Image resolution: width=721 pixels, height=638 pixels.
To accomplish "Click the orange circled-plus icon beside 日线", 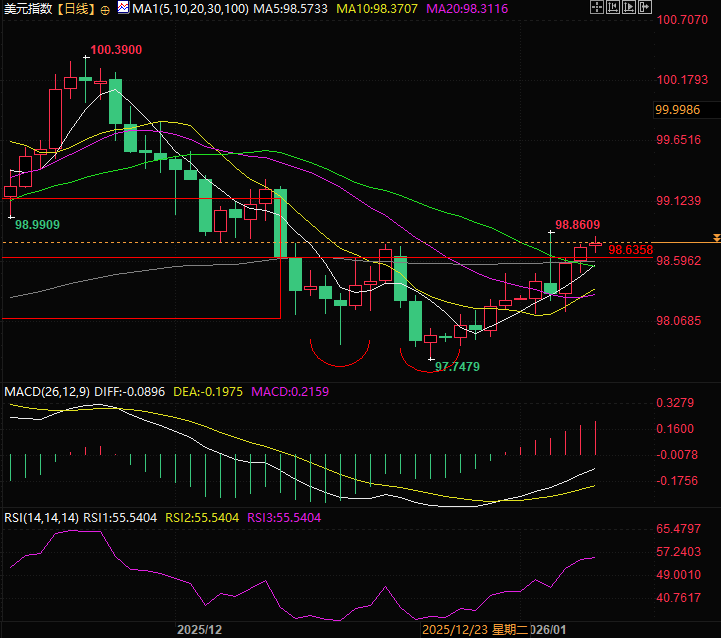I will point(105,10).
